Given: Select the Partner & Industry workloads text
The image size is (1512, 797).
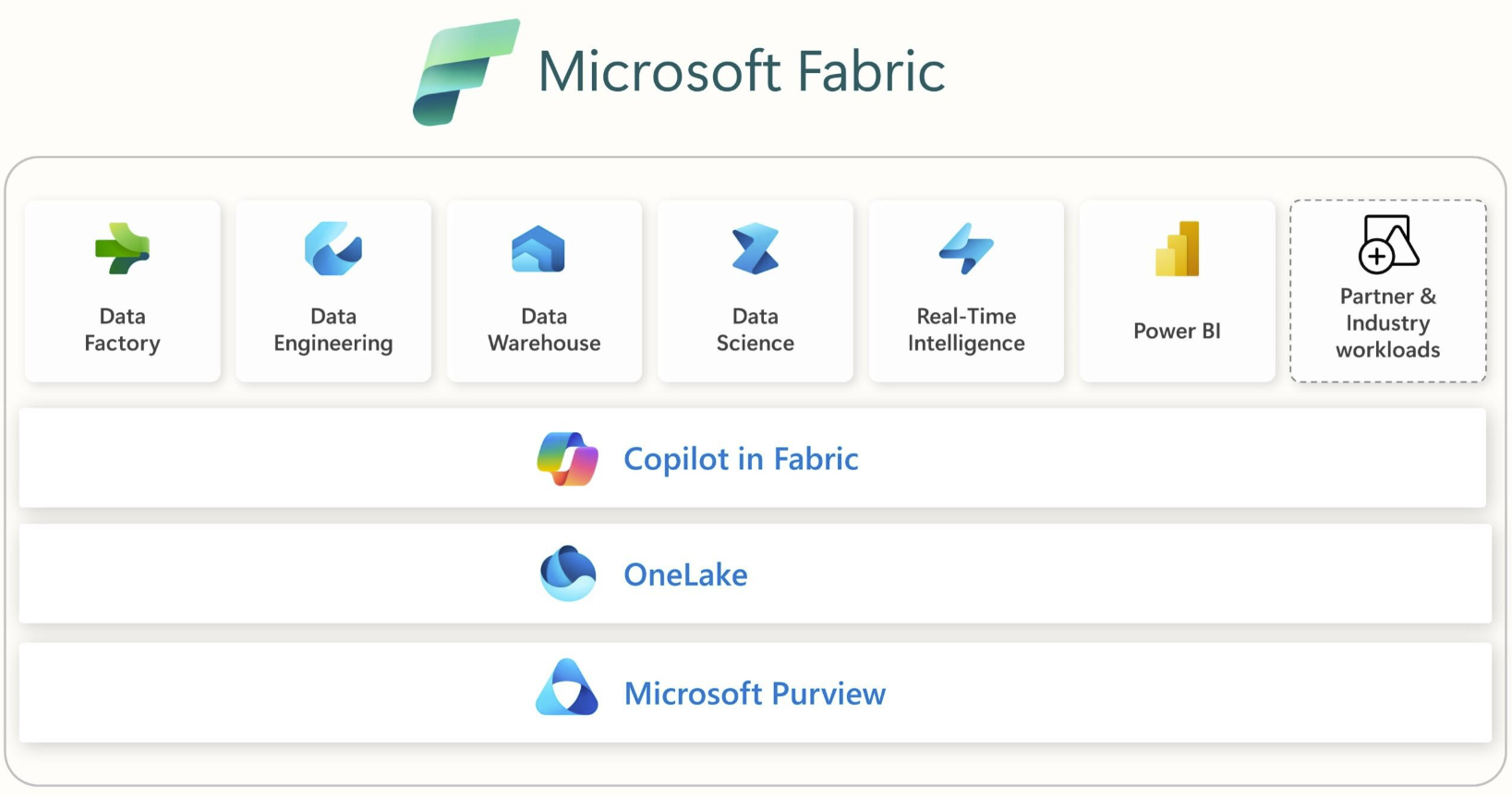Looking at the screenshot, I should tap(1387, 323).
